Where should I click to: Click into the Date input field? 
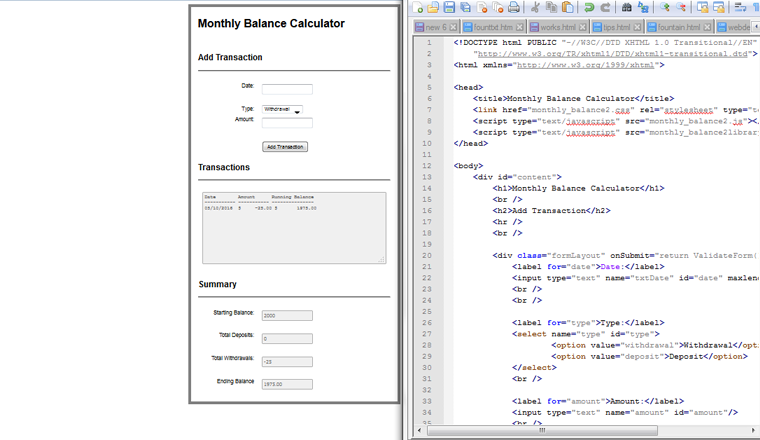click(x=287, y=89)
